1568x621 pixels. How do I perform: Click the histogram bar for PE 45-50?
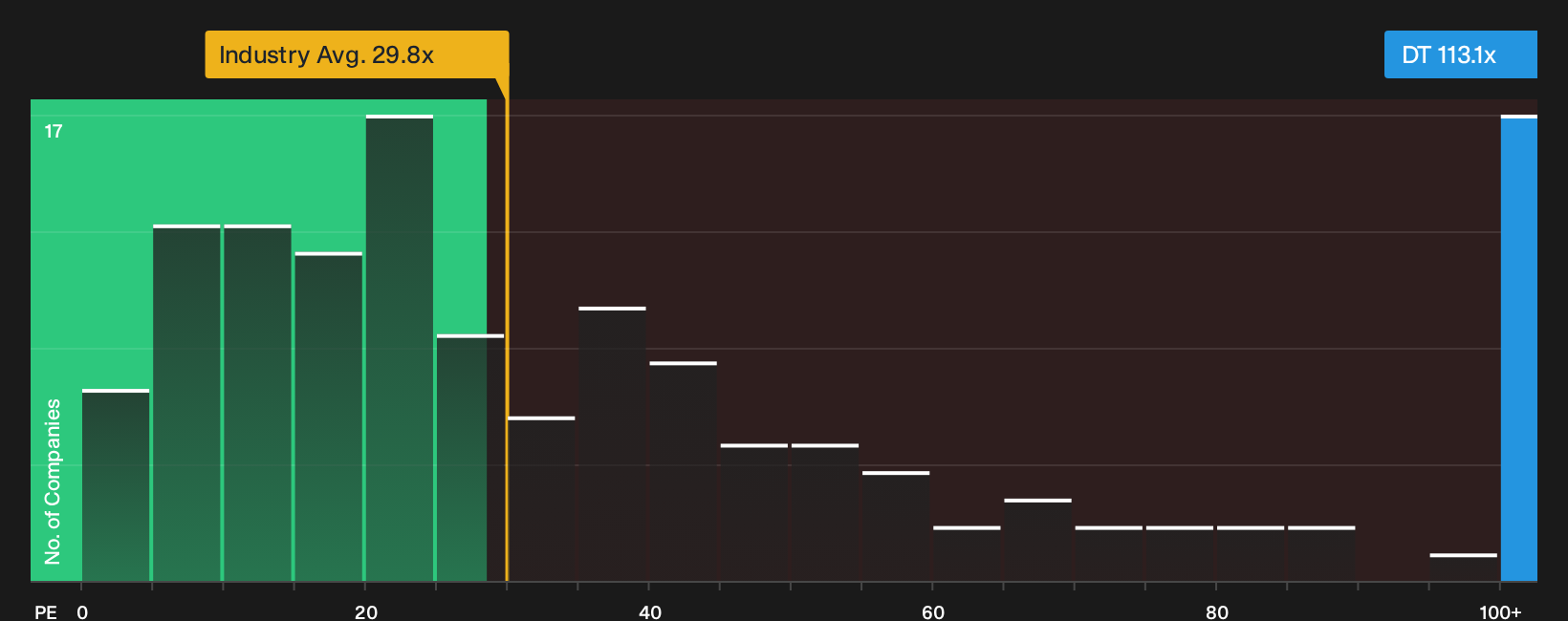(x=754, y=512)
